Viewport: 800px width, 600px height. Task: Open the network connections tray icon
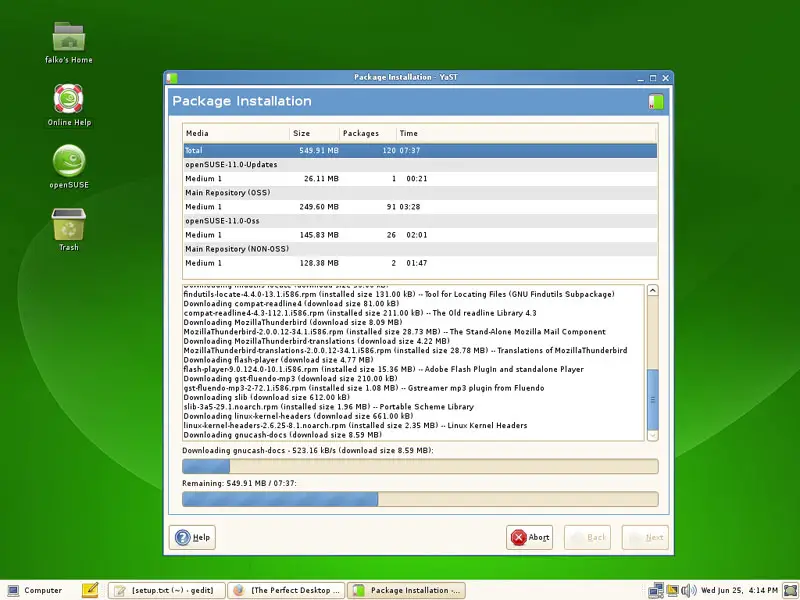click(x=656, y=590)
